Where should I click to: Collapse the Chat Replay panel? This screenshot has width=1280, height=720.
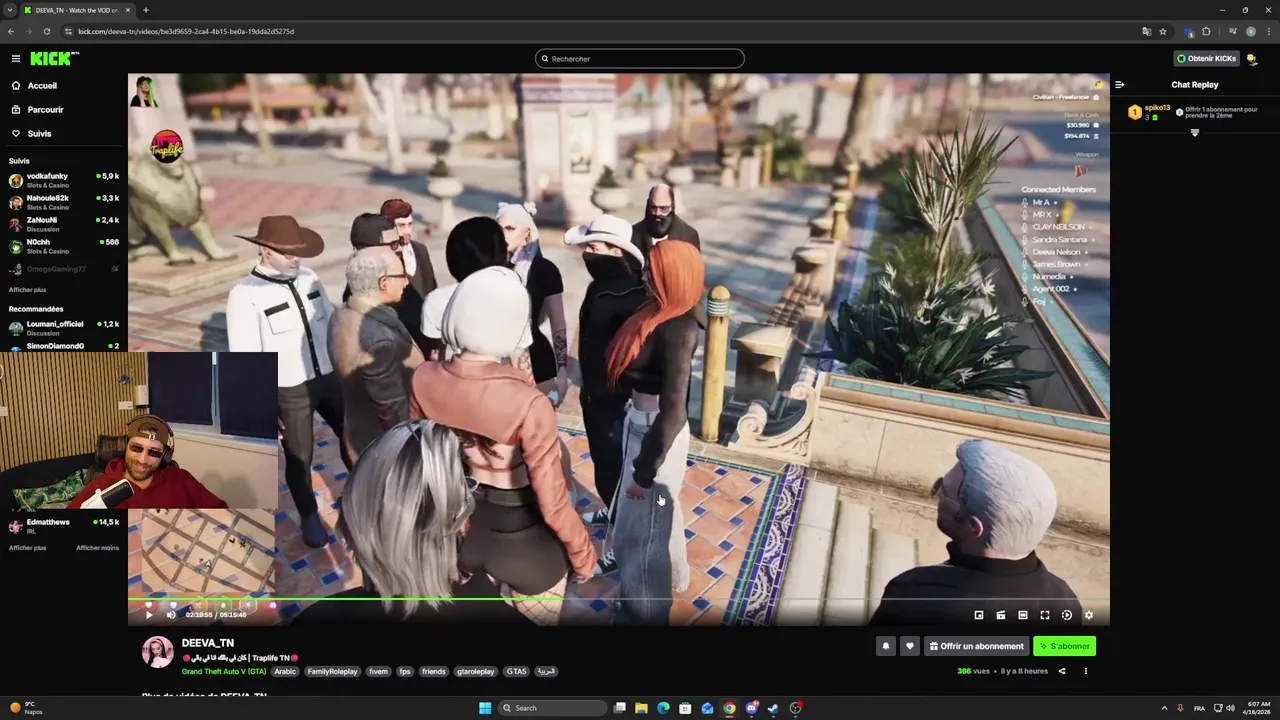[1120, 85]
